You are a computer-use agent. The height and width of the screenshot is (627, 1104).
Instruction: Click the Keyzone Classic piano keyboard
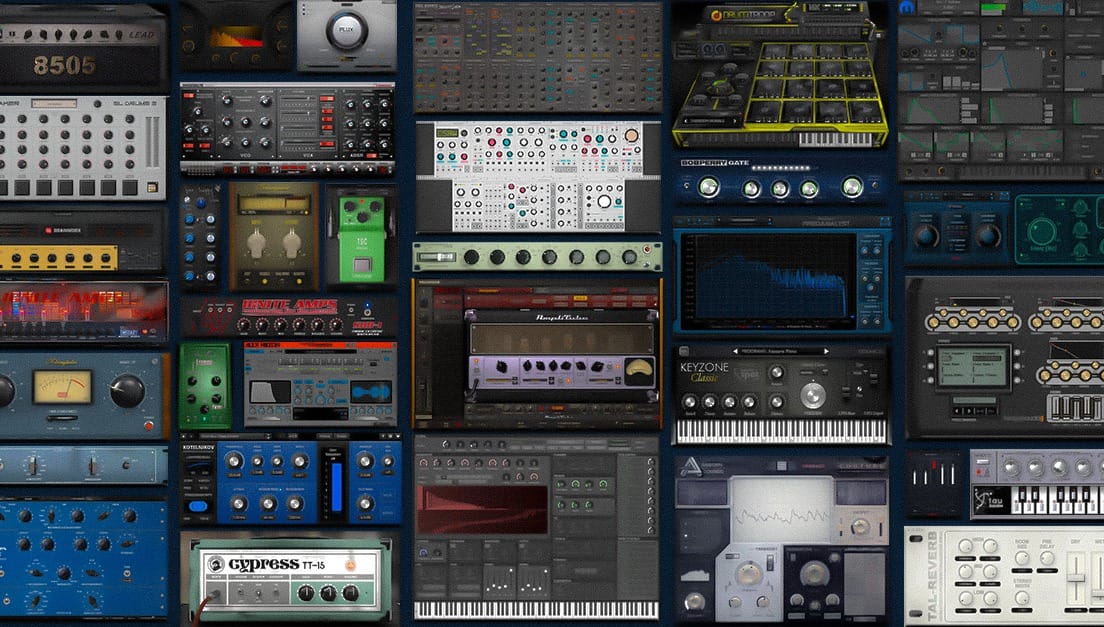[782, 431]
